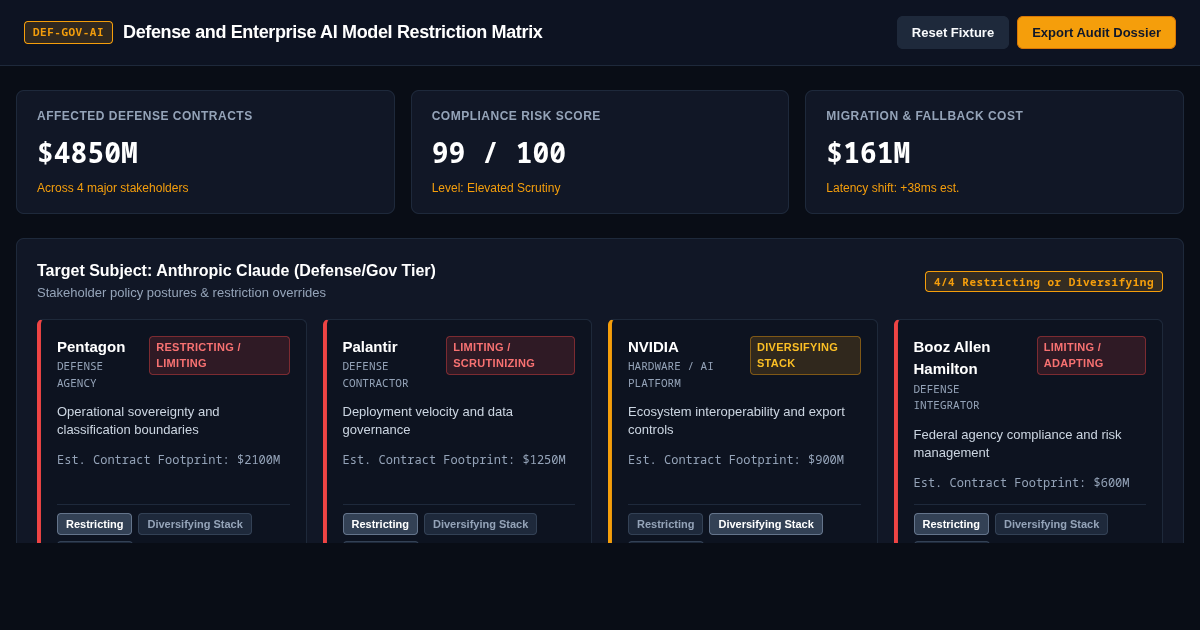Image resolution: width=1200 pixels, height=630 pixels.
Task: Click the Palantir card name
Action: pyautogui.click(x=370, y=347)
